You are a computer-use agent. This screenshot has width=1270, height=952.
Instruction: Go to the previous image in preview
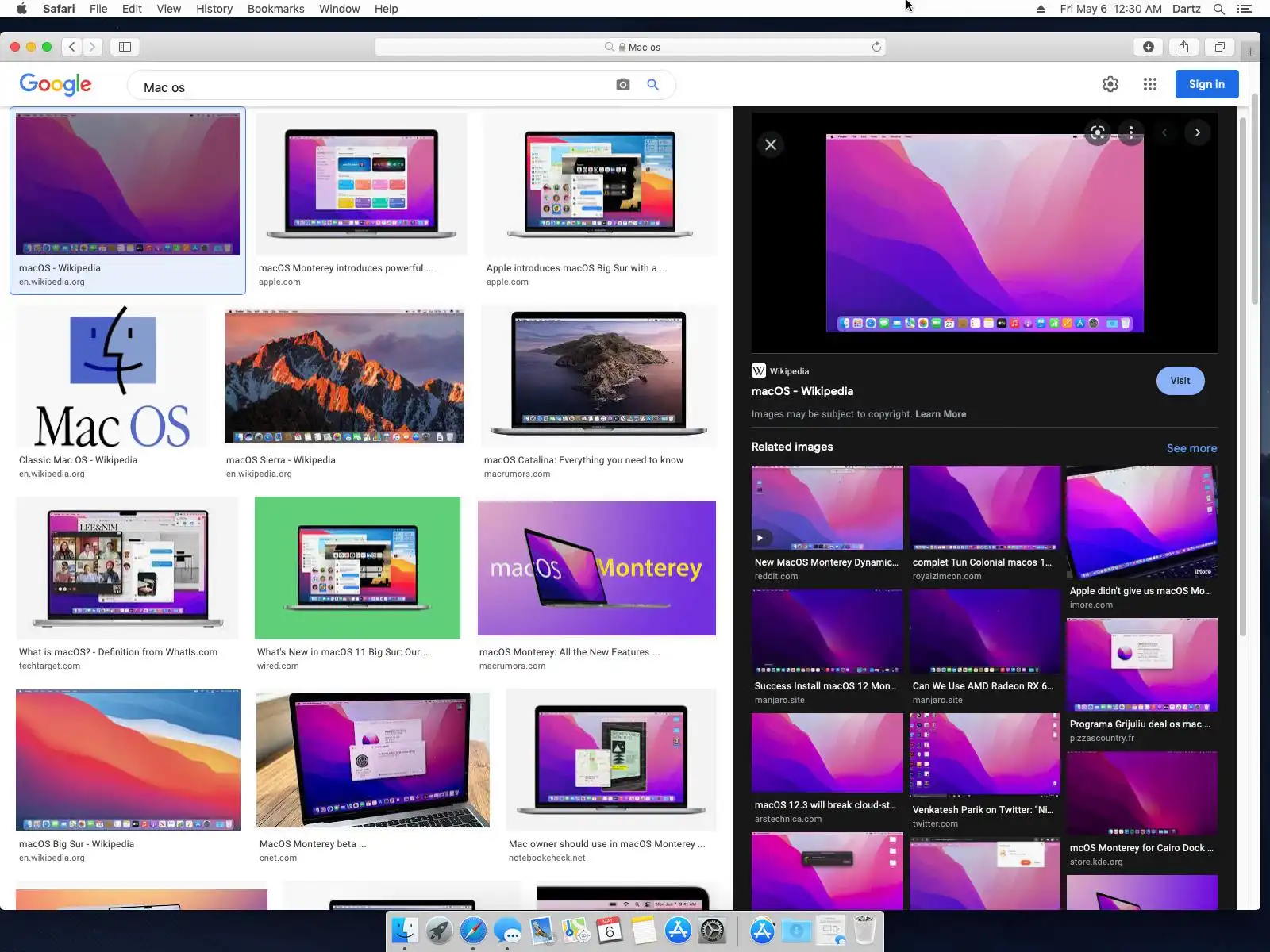(1164, 132)
